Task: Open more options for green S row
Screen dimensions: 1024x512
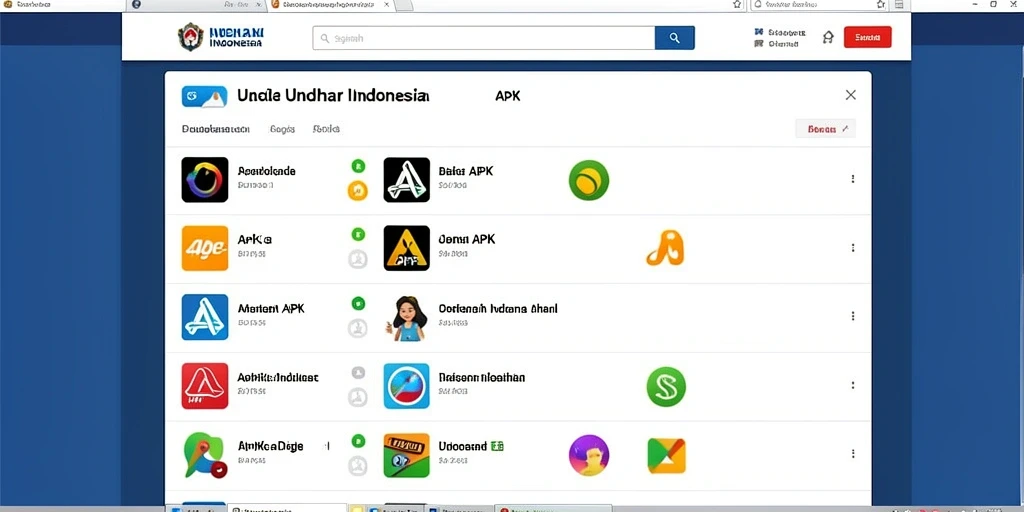Action: 852,385
